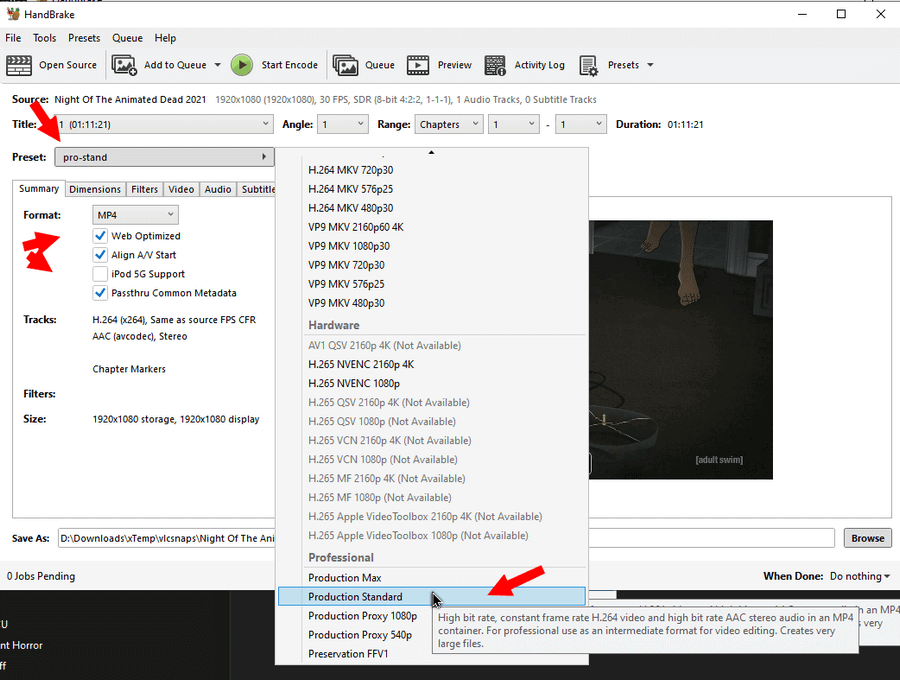
Task: Open the Activity Log icon
Action: [x=495, y=65]
